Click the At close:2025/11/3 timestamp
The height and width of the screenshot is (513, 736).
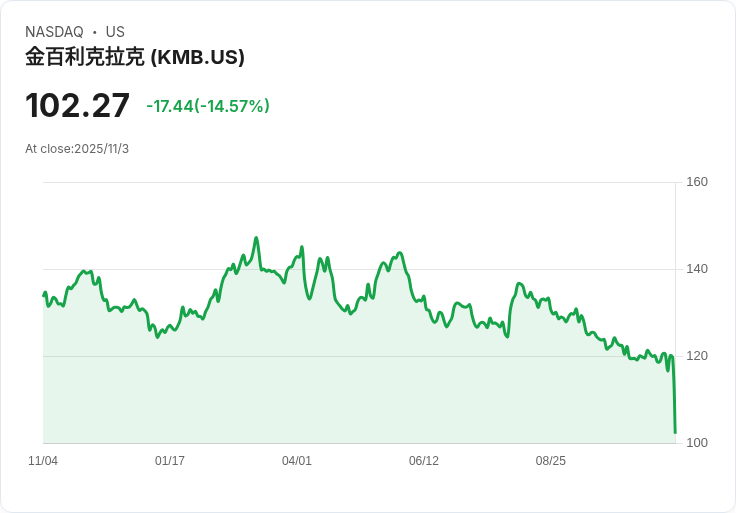[77, 149]
